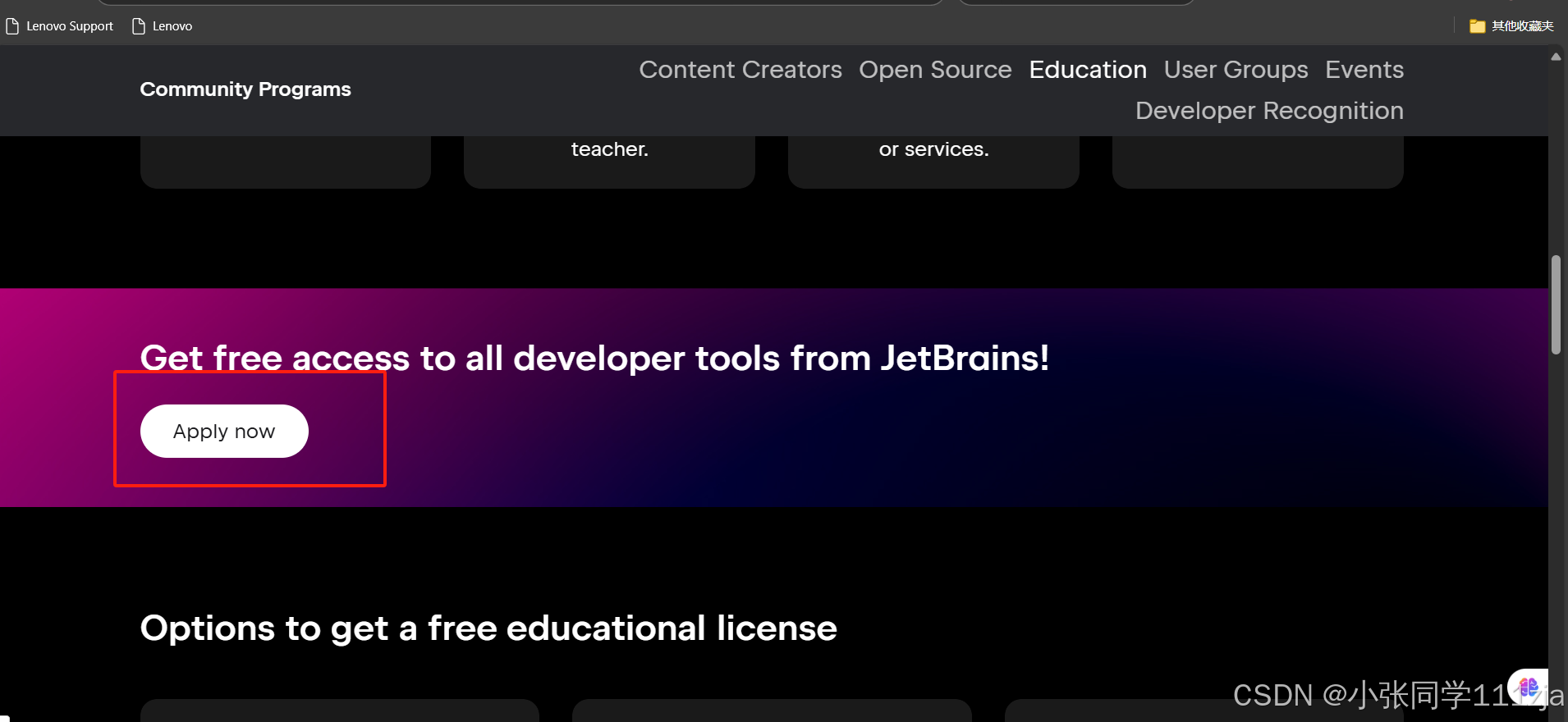The width and height of the screenshot is (1568, 722).
Task: Open the Content Creators menu item
Action: click(x=740, y=70)
